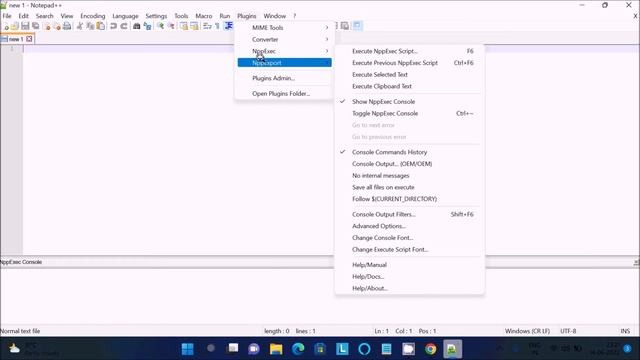Click the Open file toolbar icon

coord(15,27)
